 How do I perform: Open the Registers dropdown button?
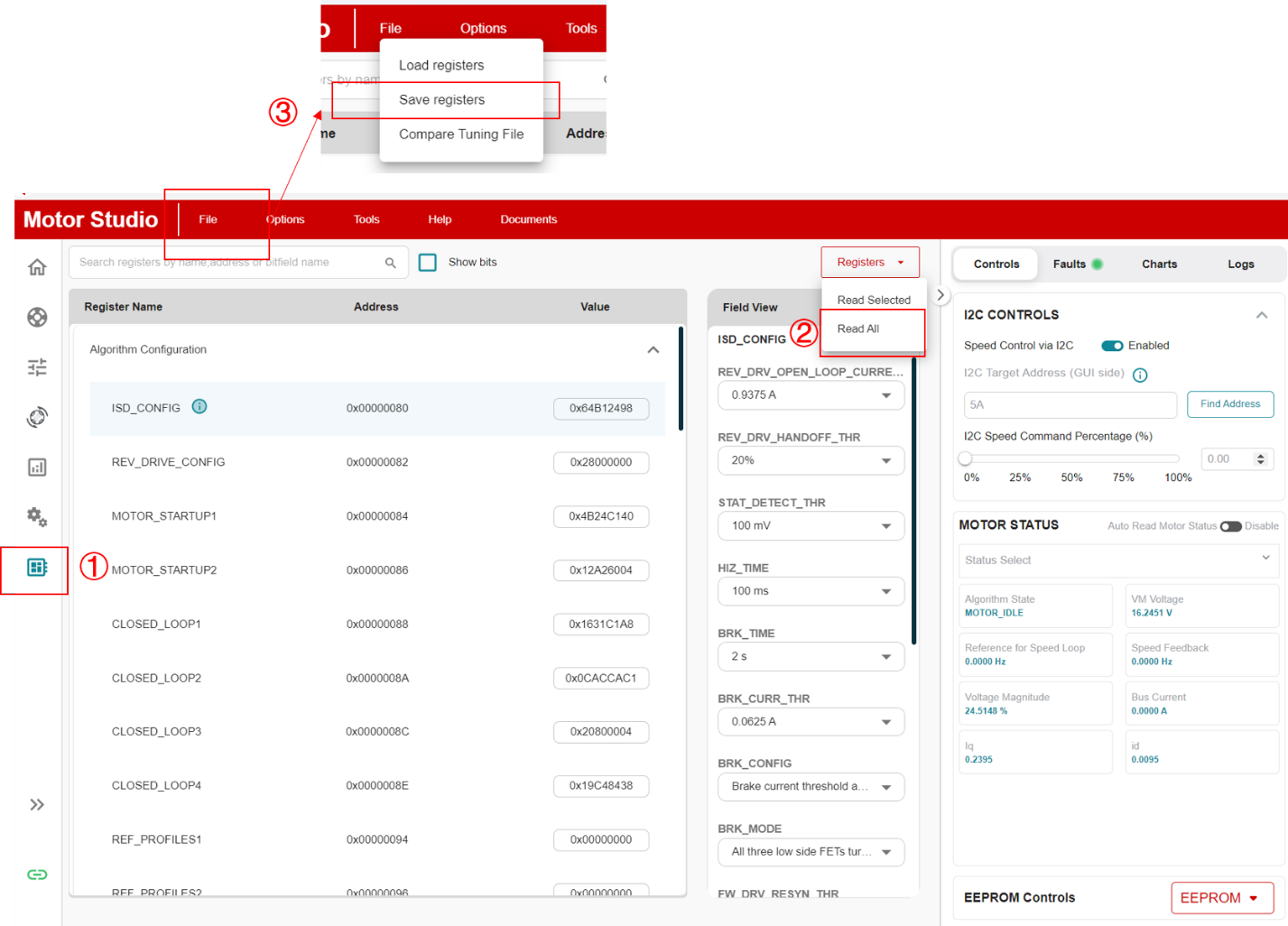[x=869, y=263]
